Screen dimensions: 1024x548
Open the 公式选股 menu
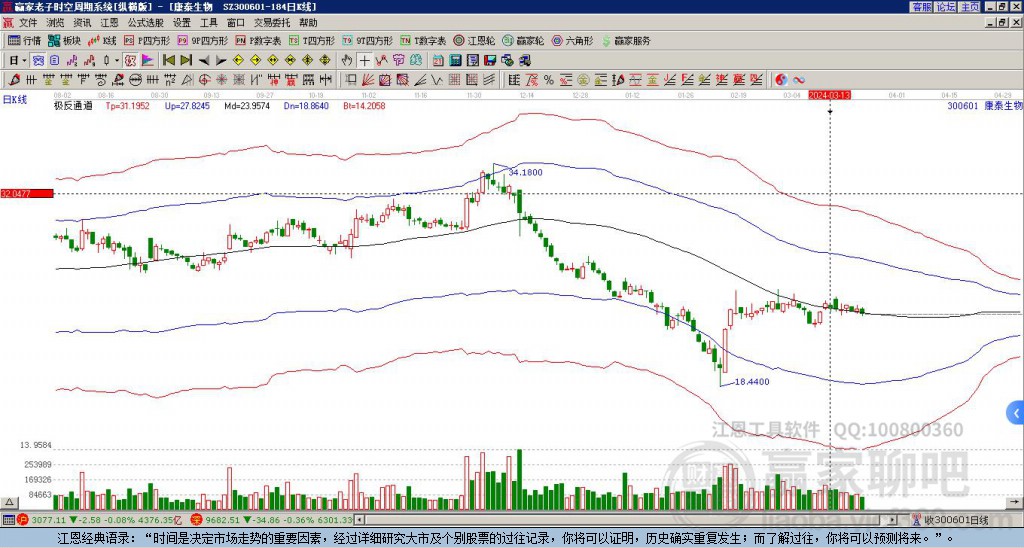(146, 23)
